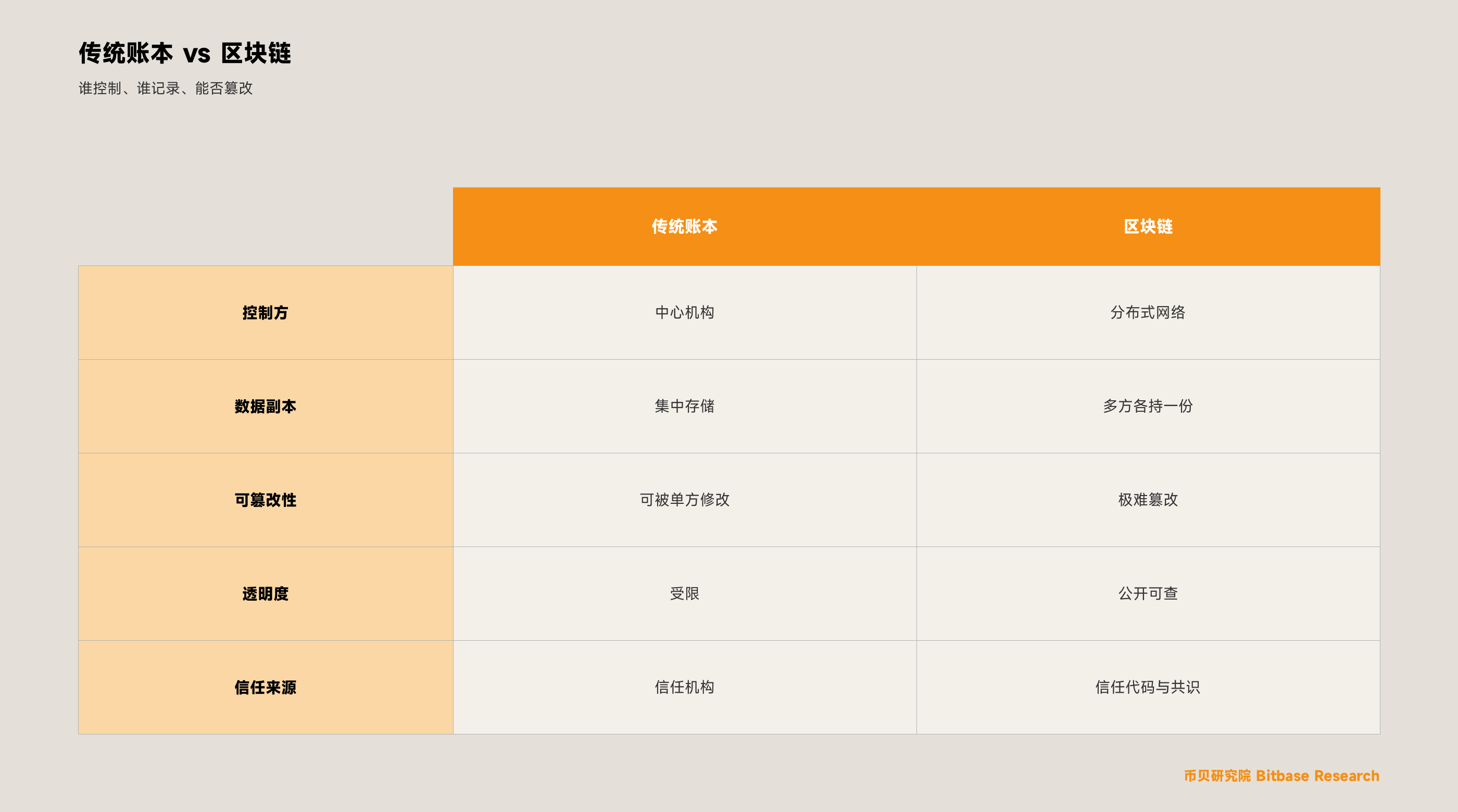Click the 受限 cell
The width and height of the screenshot is (1458, 812).
coord(684,593)
